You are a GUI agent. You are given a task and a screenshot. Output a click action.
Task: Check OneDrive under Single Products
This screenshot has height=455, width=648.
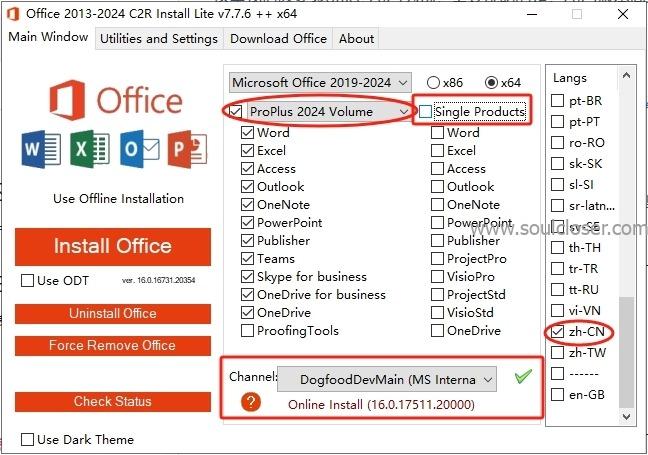(x=437, y=331)
